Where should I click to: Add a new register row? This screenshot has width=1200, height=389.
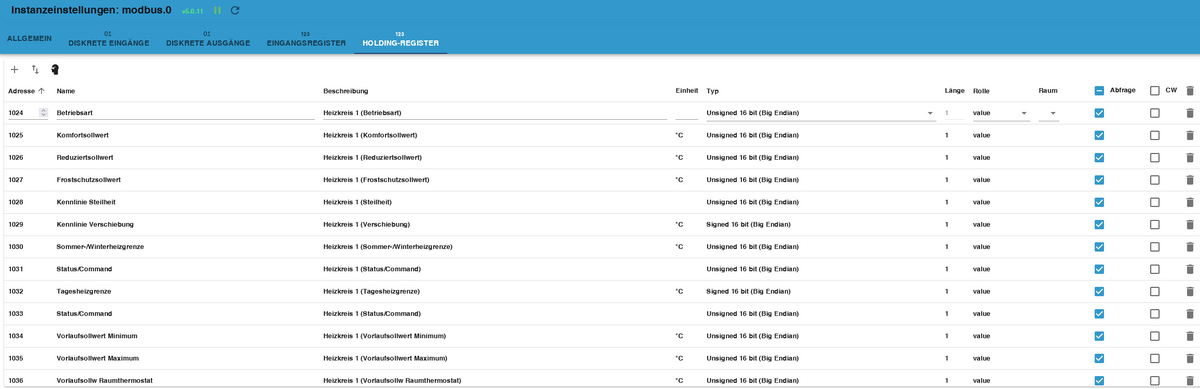[x=14, y=69]
